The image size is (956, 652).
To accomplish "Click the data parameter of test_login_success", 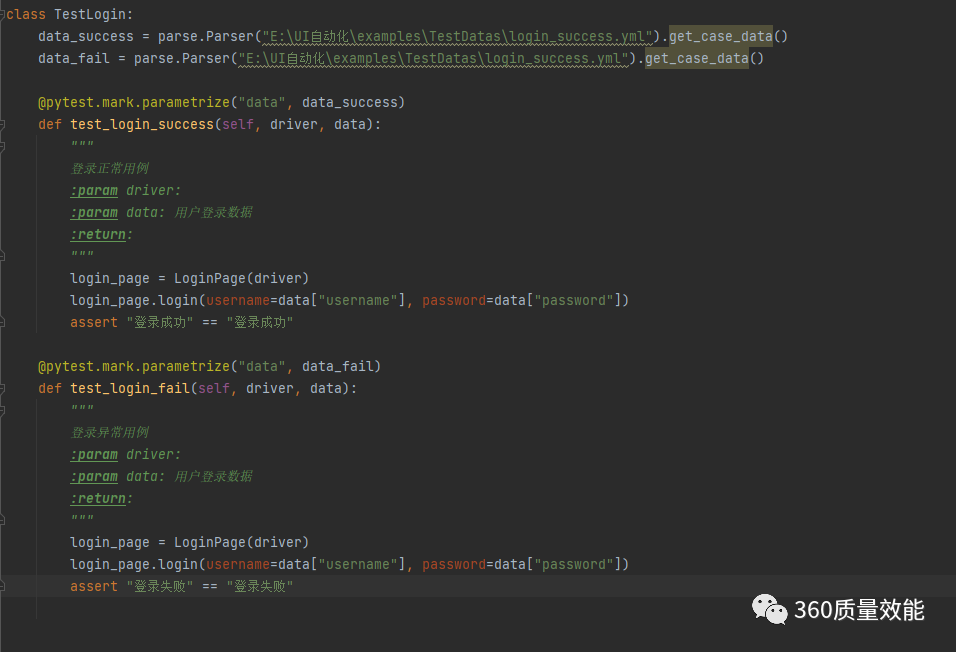I will (350, 124).
